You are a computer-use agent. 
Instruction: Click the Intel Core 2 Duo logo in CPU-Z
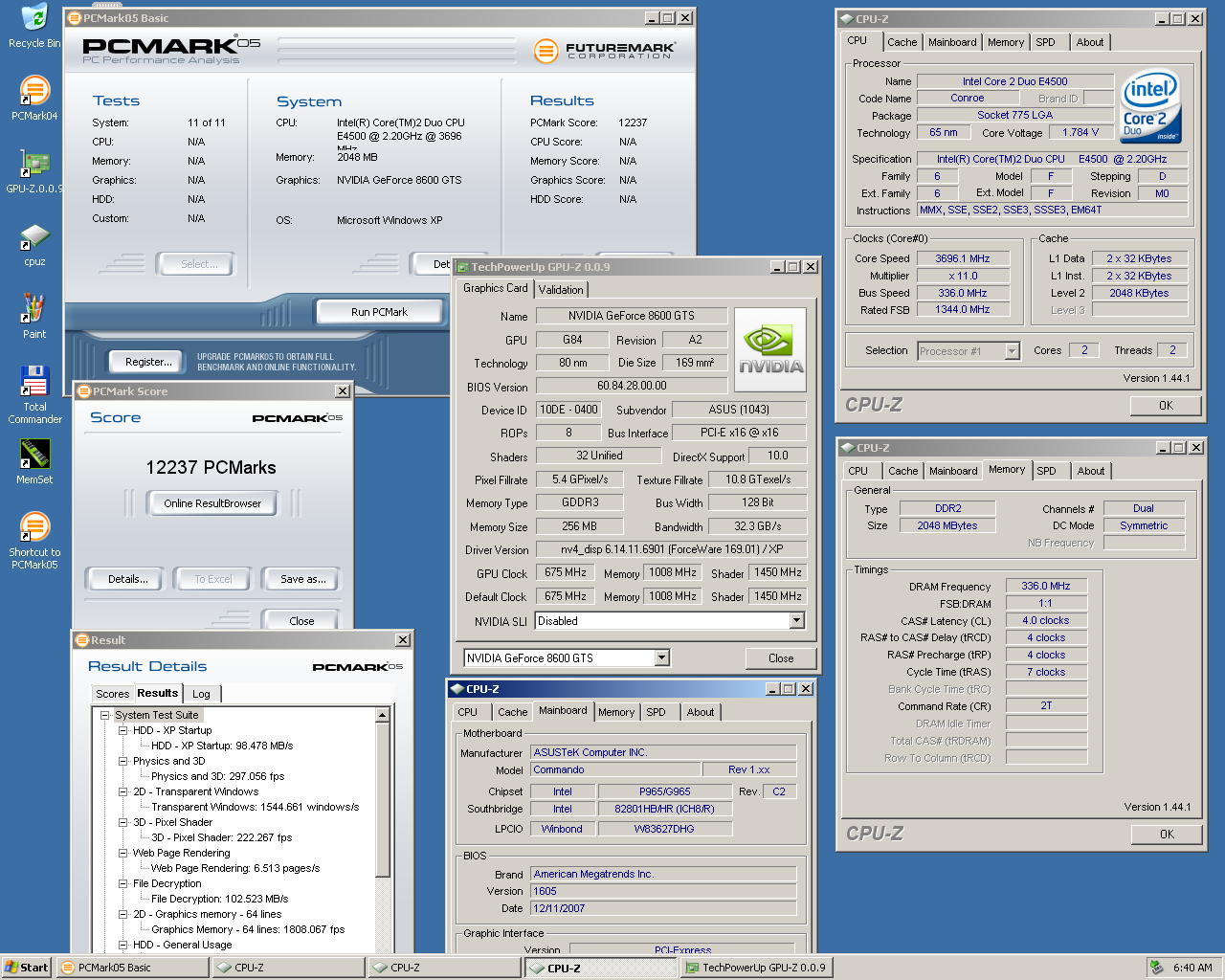(x=1150, y=106)
